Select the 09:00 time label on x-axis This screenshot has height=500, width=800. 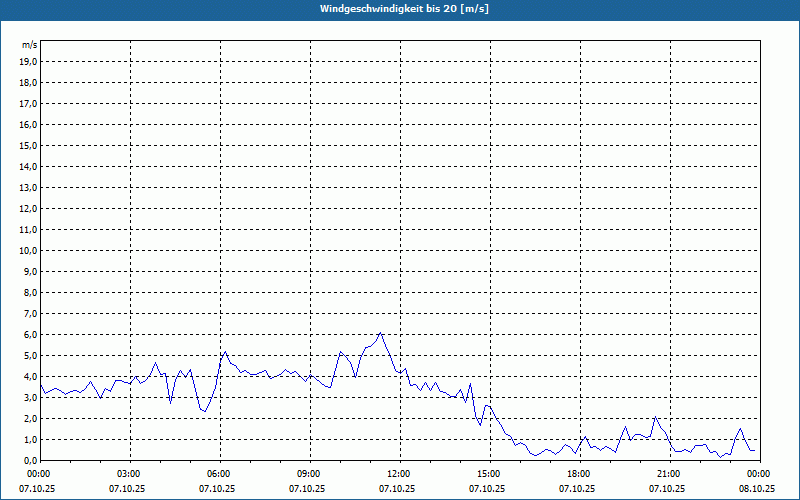[x=309, y=473]
